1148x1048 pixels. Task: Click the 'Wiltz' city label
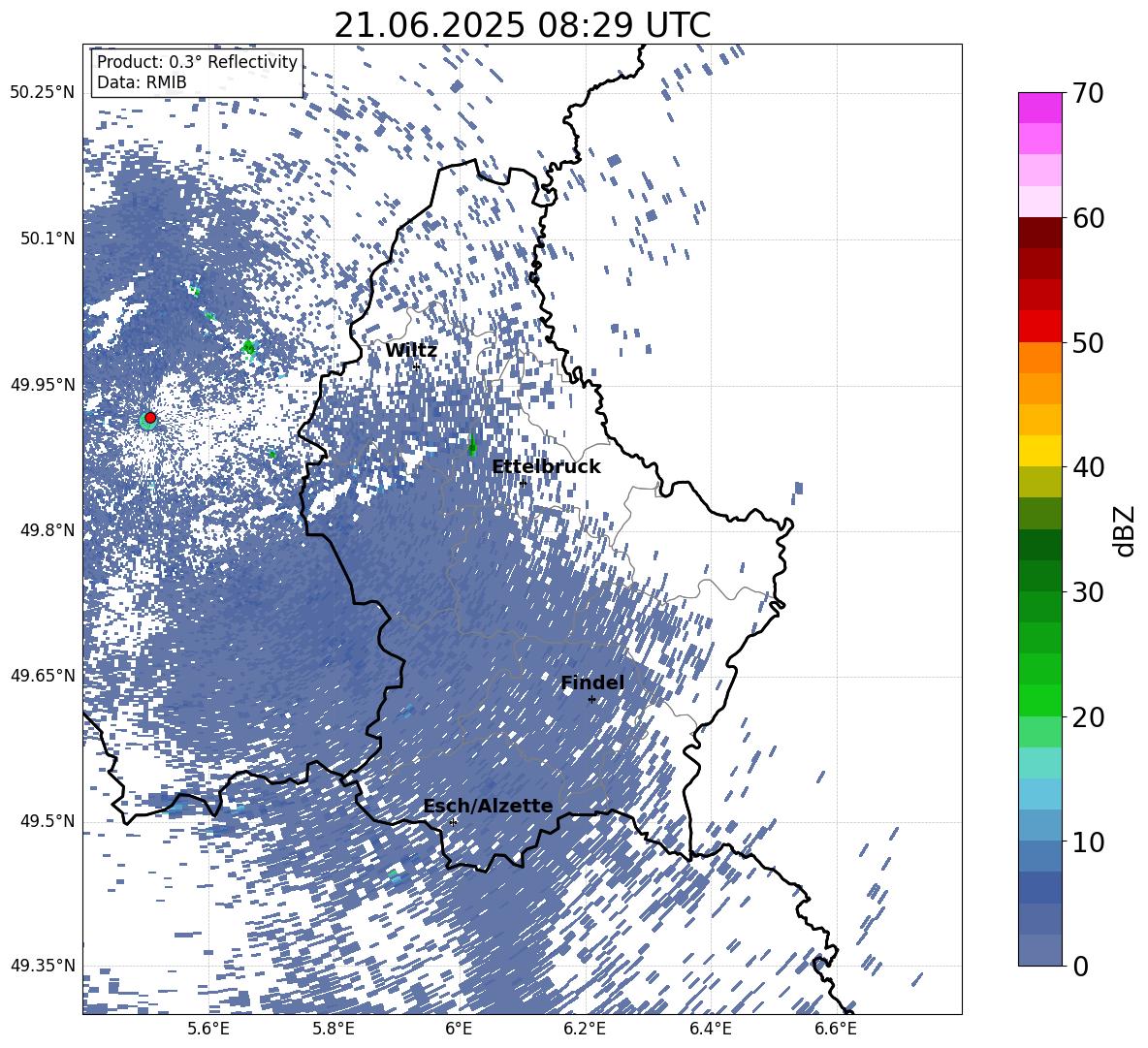coord(411,351)
